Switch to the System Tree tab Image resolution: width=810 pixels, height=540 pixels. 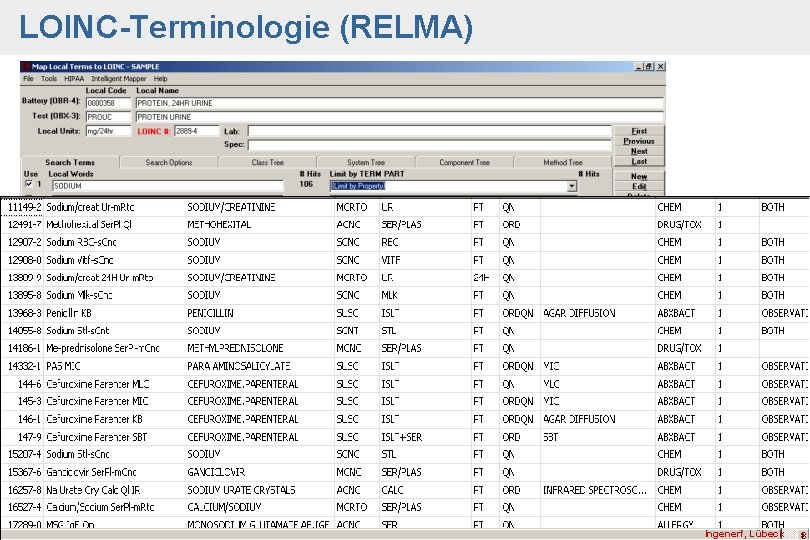pos(366,162)
